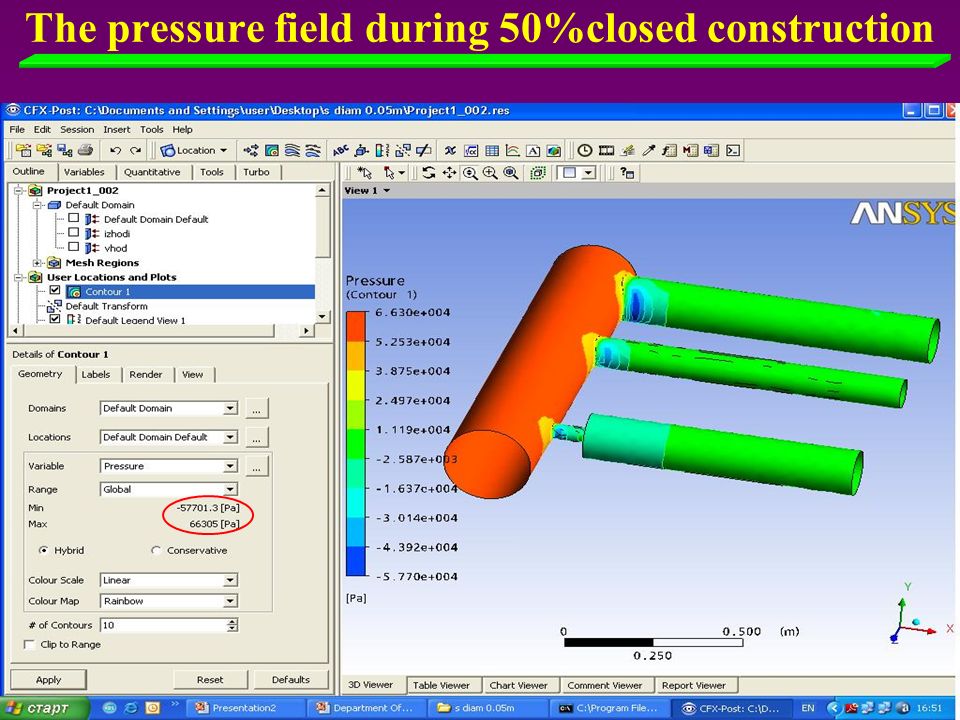Click the Instance Transform icon

[x=403, y=150]
